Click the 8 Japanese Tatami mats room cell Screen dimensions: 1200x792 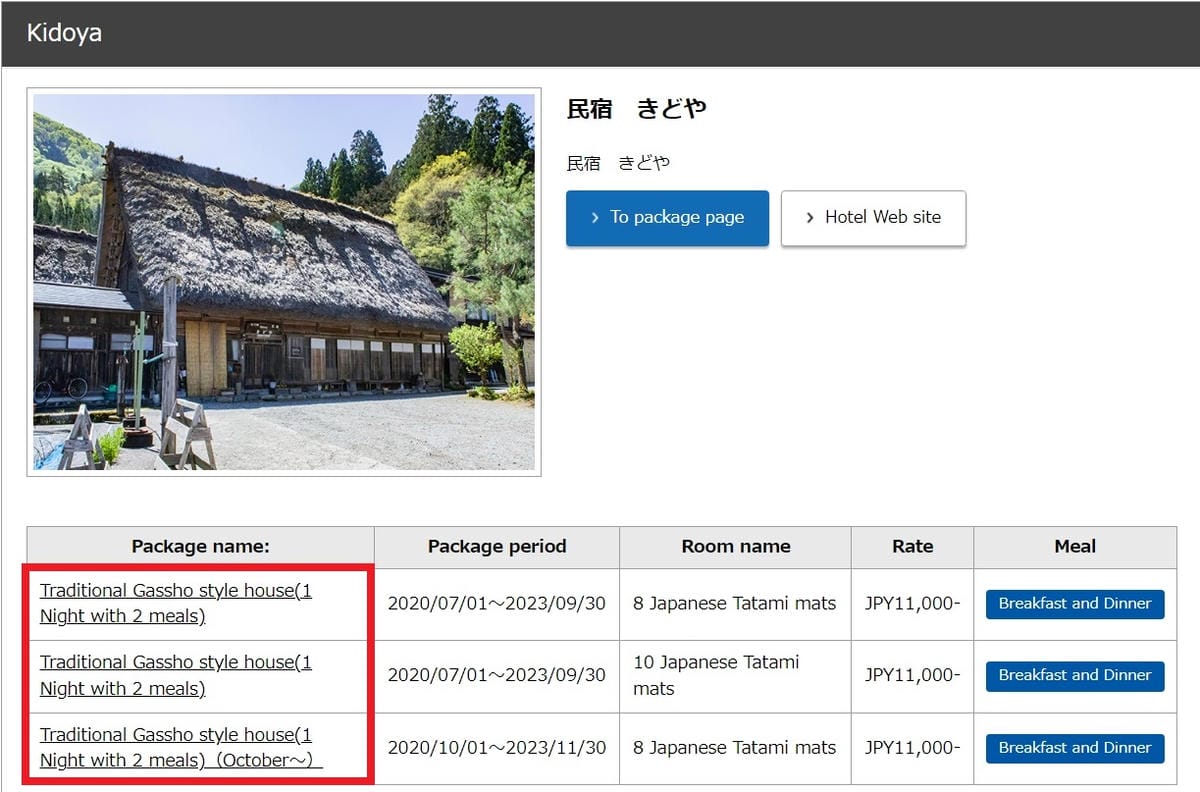(735, 603)
